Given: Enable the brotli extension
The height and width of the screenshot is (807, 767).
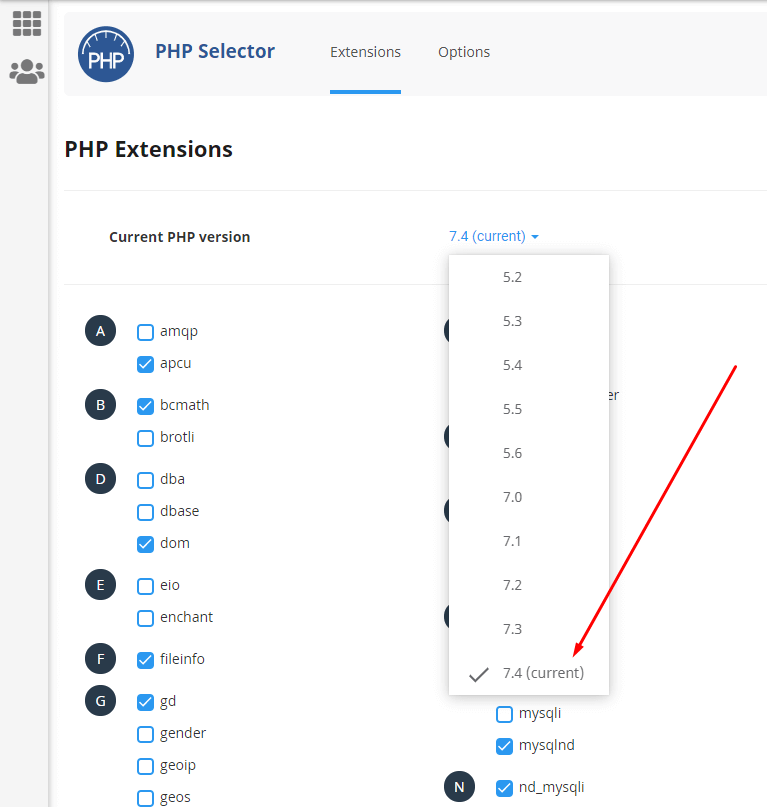Looking at the screenshot, I should coord(145,437).
